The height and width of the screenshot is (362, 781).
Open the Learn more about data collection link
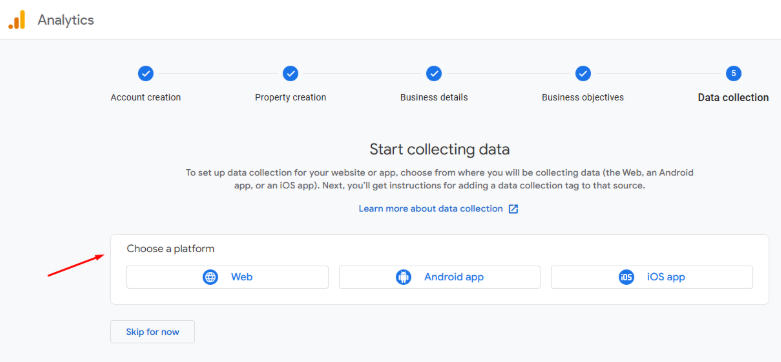coord(431,209)
